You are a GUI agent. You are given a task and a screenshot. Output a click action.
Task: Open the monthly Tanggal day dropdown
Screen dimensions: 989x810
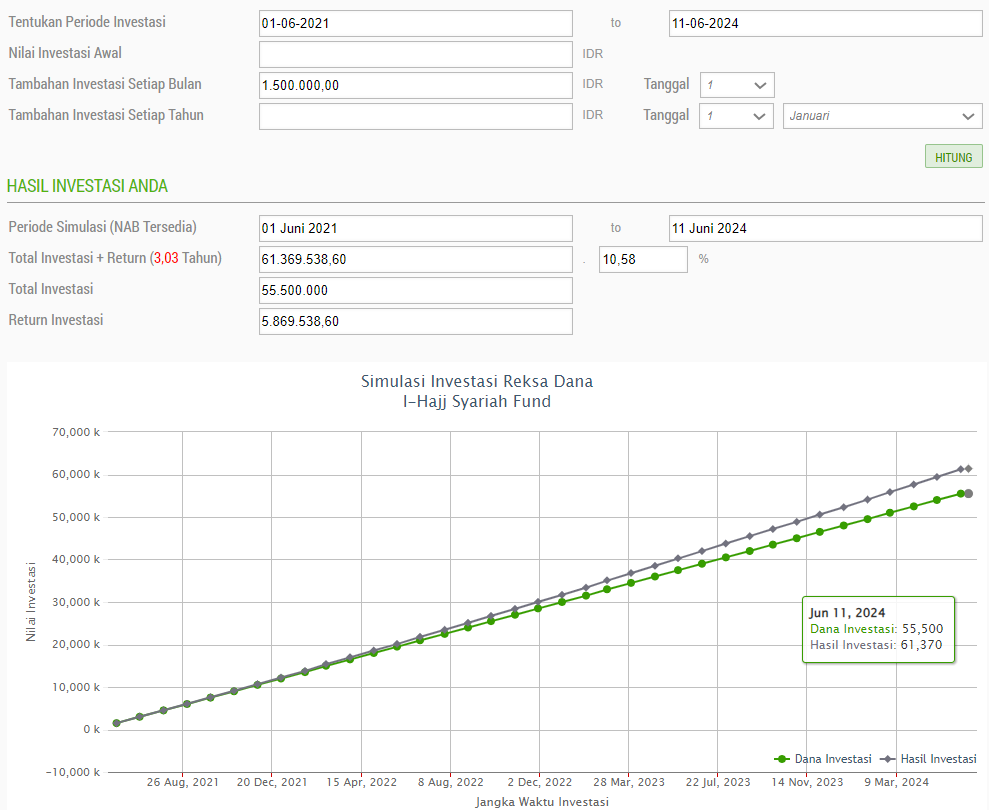(x=737, y=85)
